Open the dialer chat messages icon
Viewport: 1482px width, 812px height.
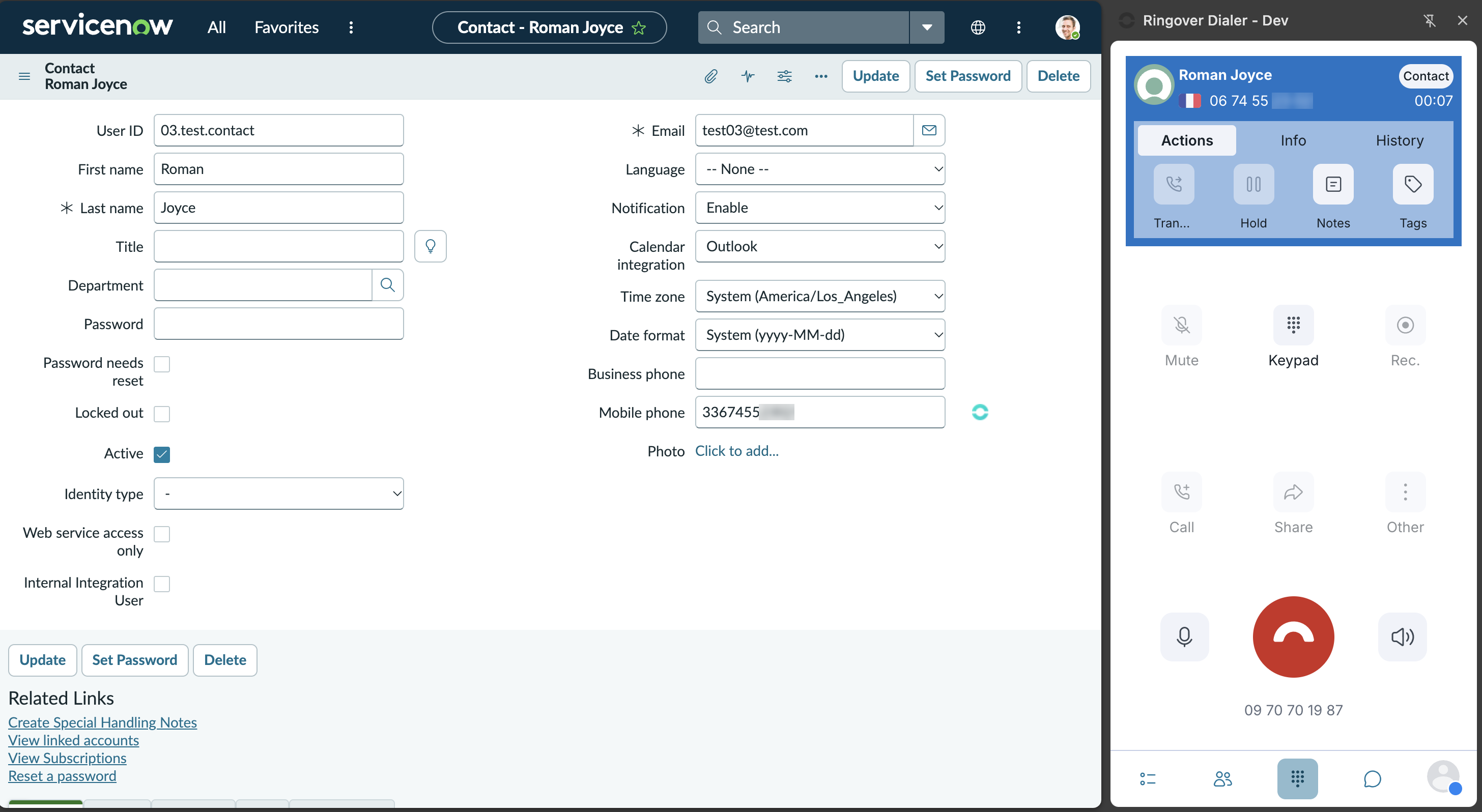pos(1372,778)
